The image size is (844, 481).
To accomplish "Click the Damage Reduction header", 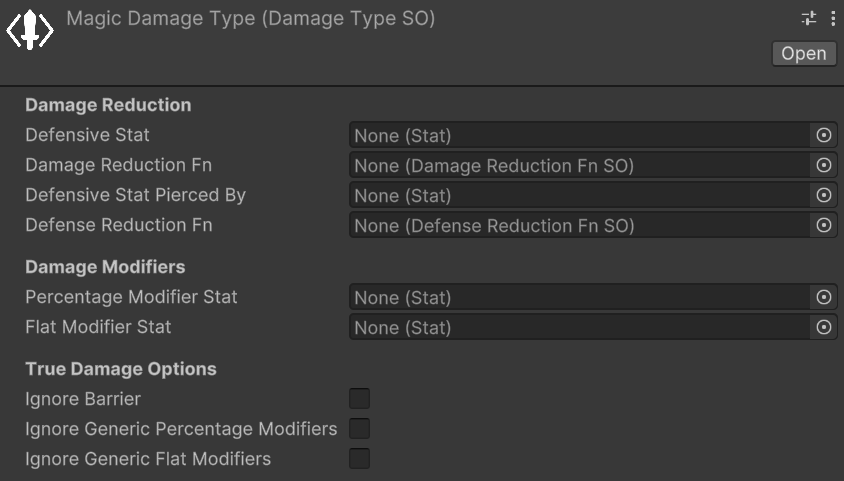I will (x=108, y=105).
